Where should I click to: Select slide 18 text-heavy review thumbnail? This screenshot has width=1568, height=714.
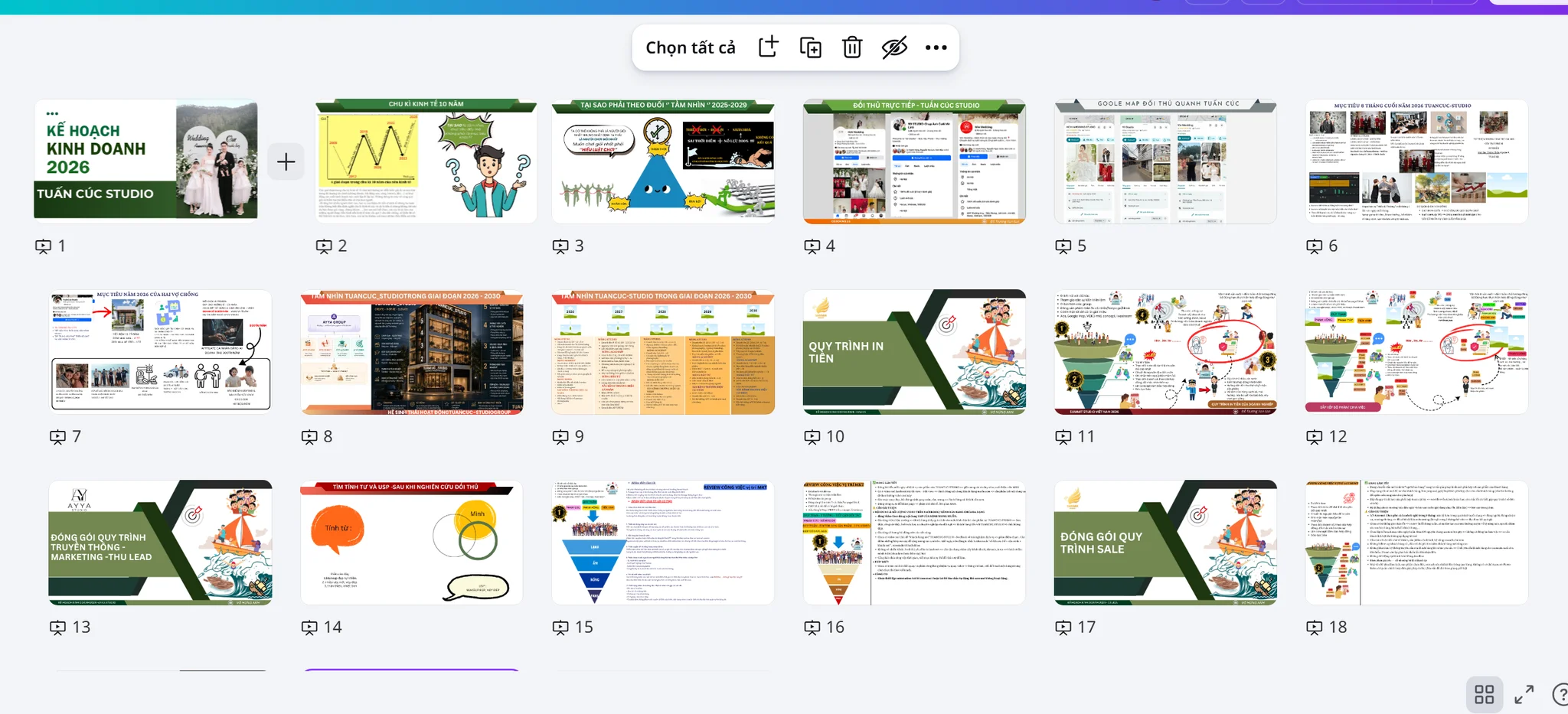(x=1416, y=543)
